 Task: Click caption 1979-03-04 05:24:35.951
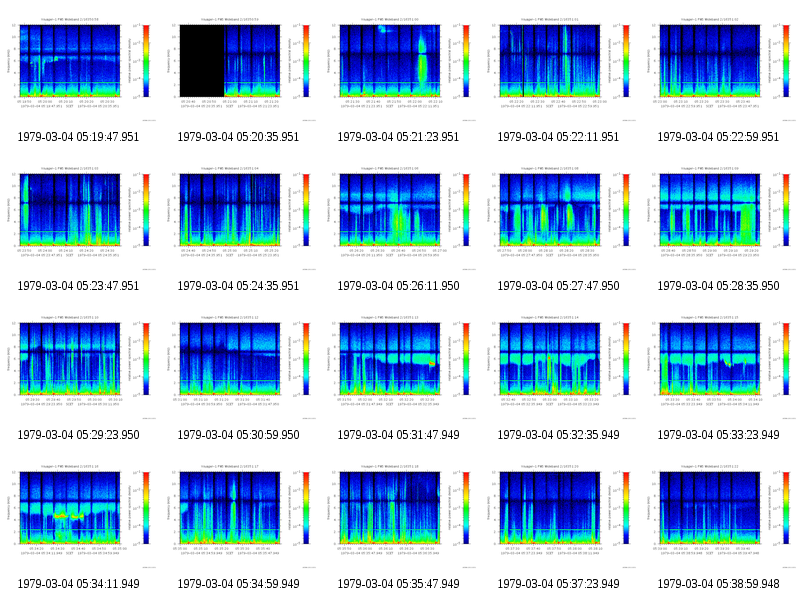pyautogui.click(x=238, y=286)
